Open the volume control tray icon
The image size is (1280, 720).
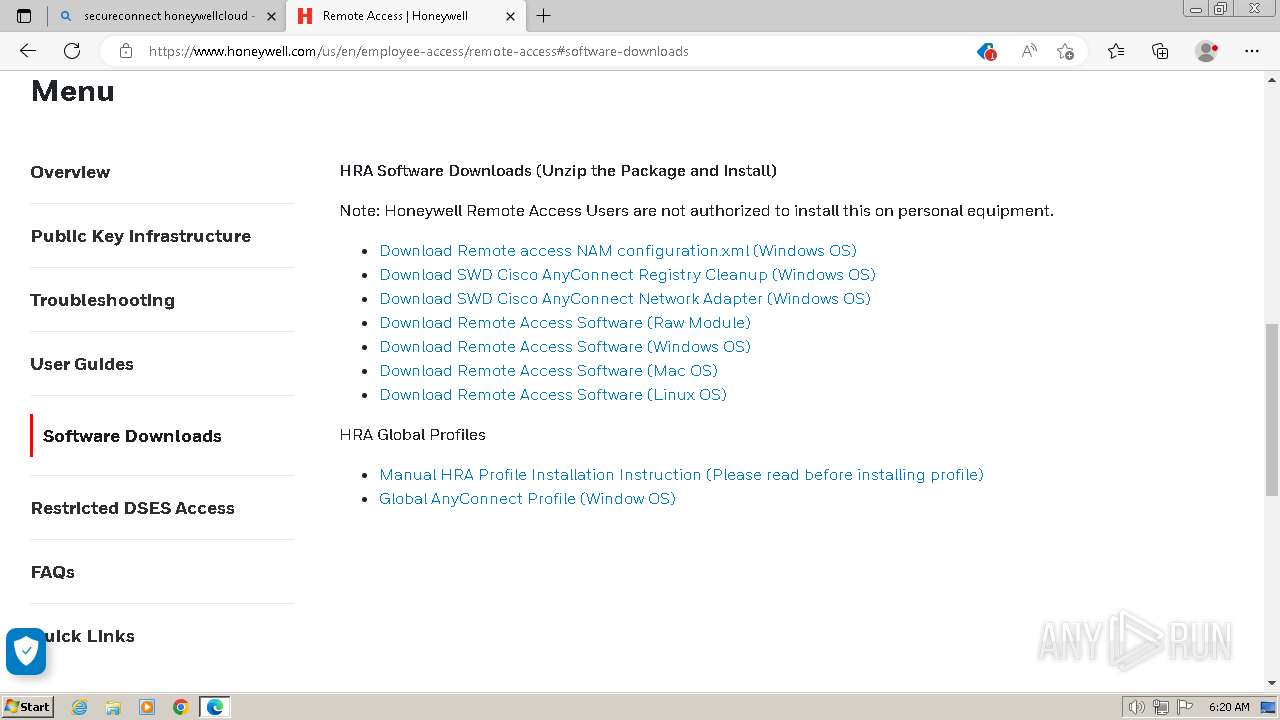pyautogui.click(x=1136, y=707)
